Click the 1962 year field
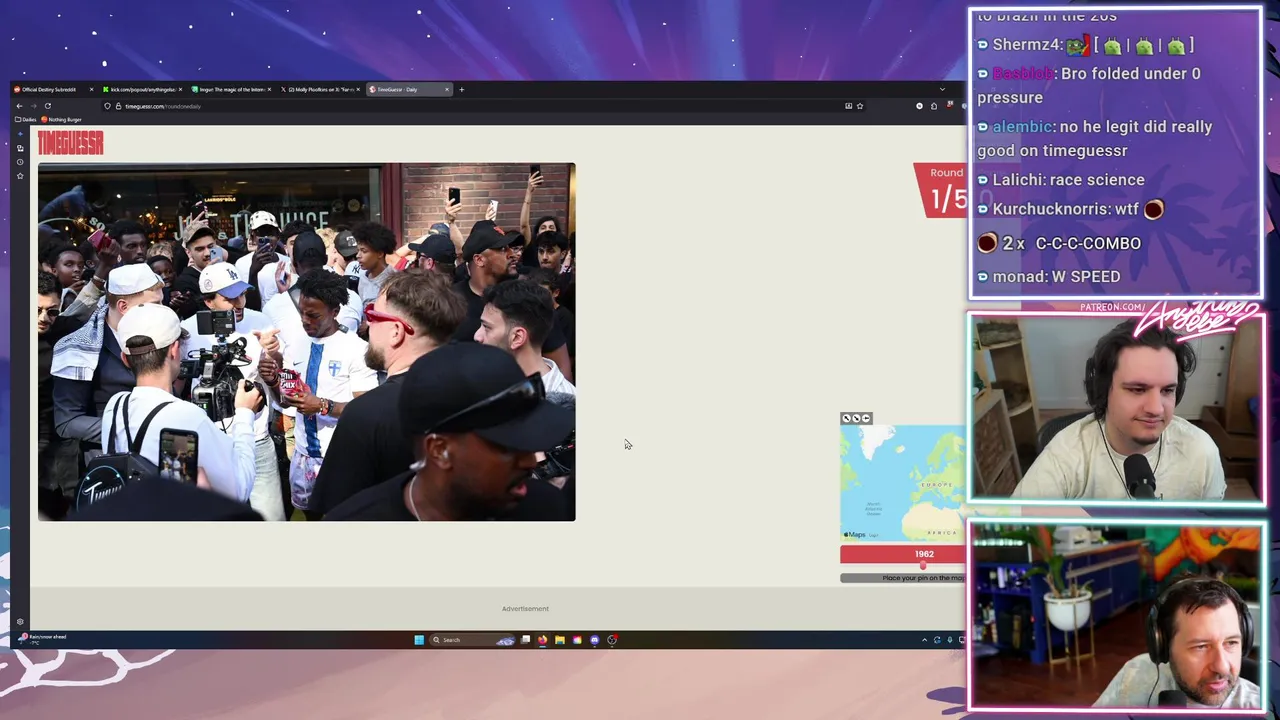The height and width of the screenshot is (720, 1280). 924,554
